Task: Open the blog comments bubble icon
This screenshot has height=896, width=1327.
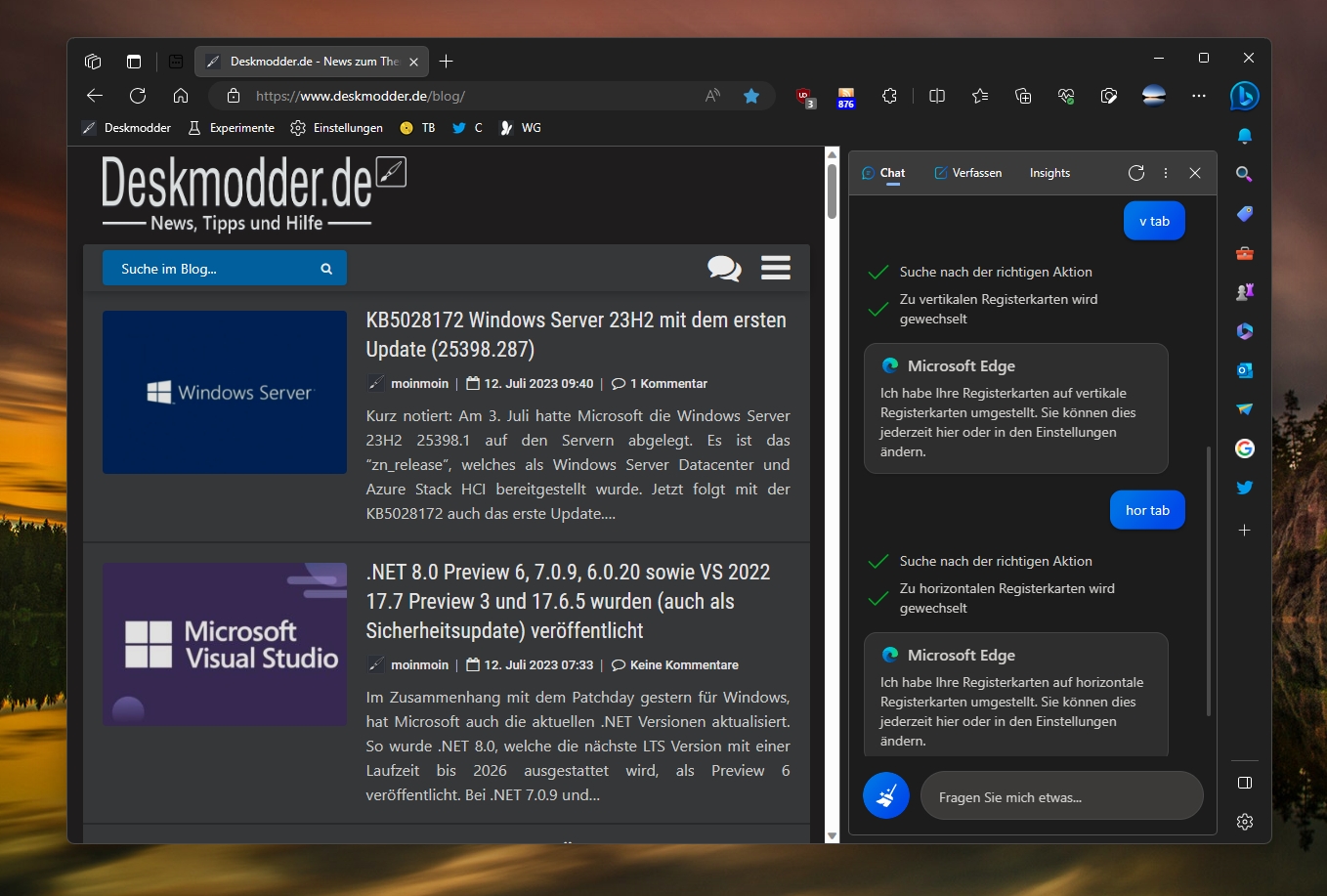Action: coord(724,268)
